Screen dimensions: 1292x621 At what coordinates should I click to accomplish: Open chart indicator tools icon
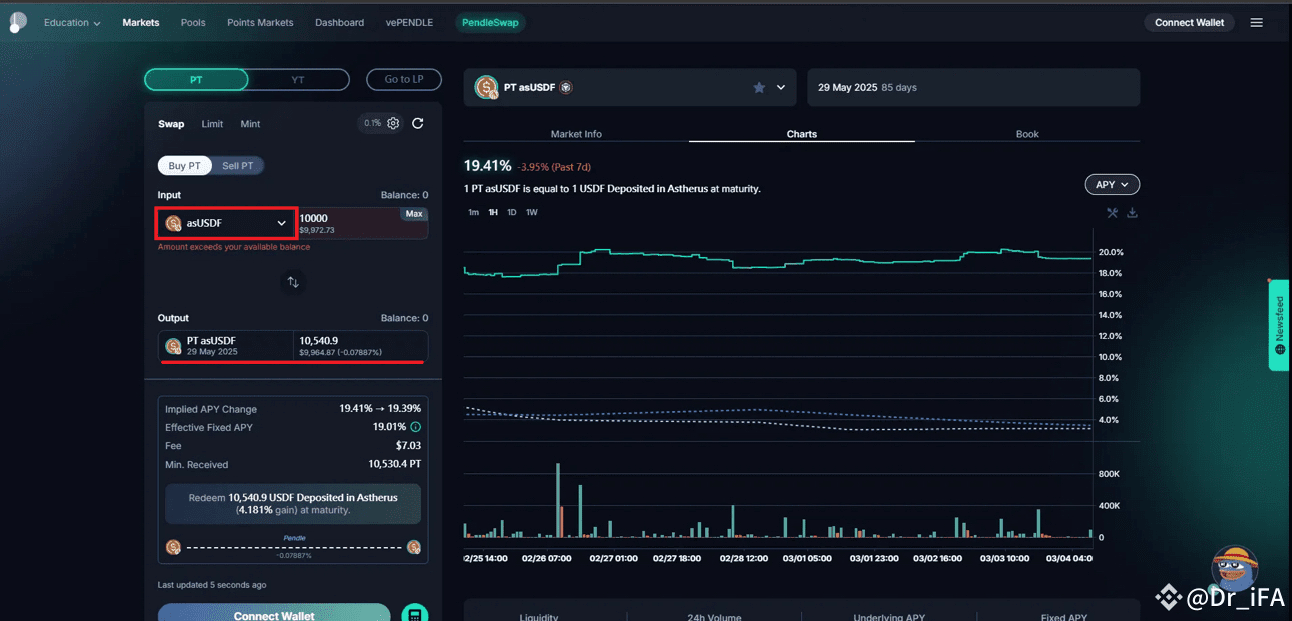[1112, 213]
